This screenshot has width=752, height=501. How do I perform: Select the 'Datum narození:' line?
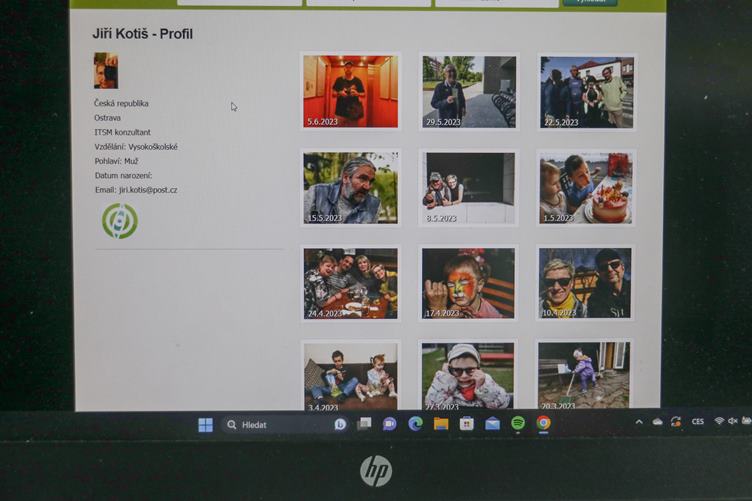pos(123,175)
